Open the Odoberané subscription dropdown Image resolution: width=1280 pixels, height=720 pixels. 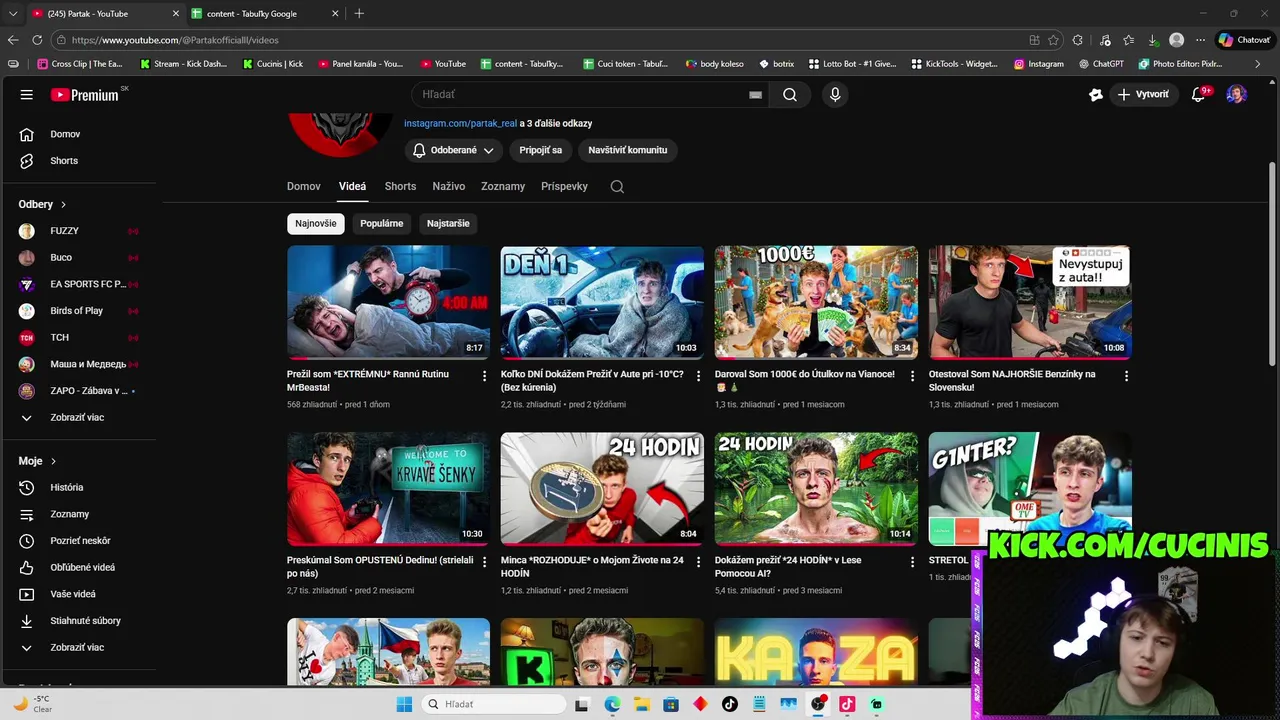pyautogui.click(x=454, y=150)
